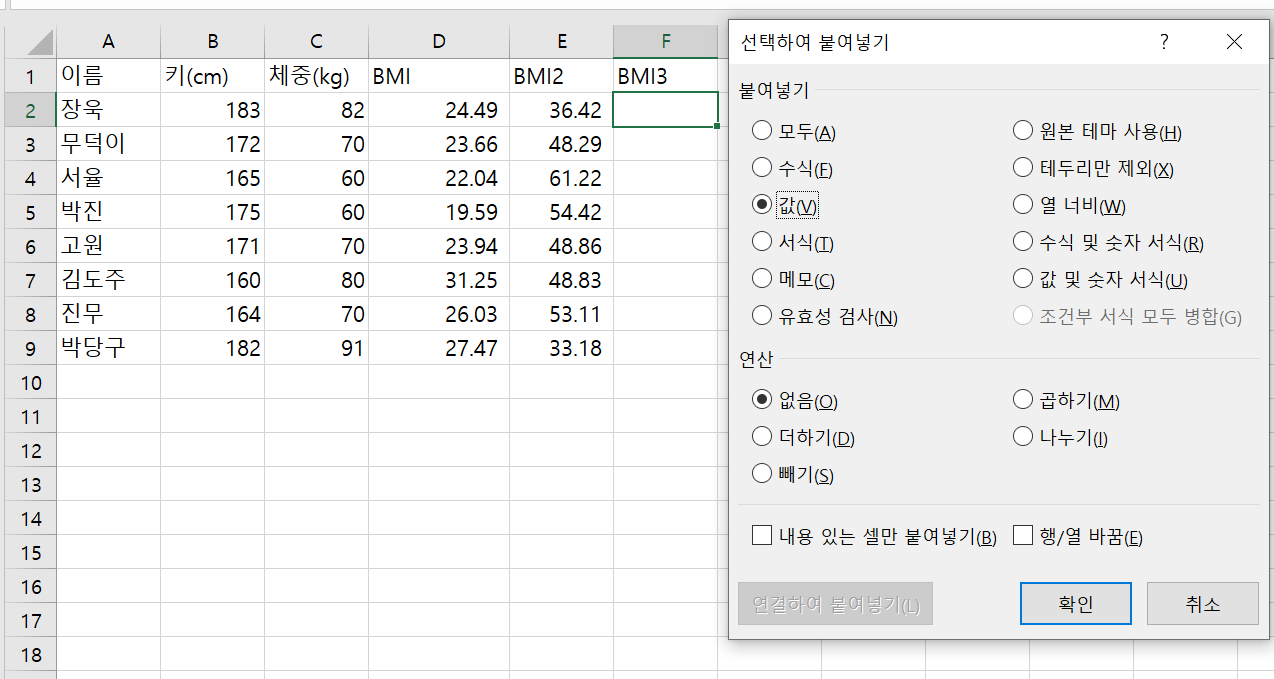Click the height cell 160
This screenshot has width=1274, height=679.
pos(212,280)
